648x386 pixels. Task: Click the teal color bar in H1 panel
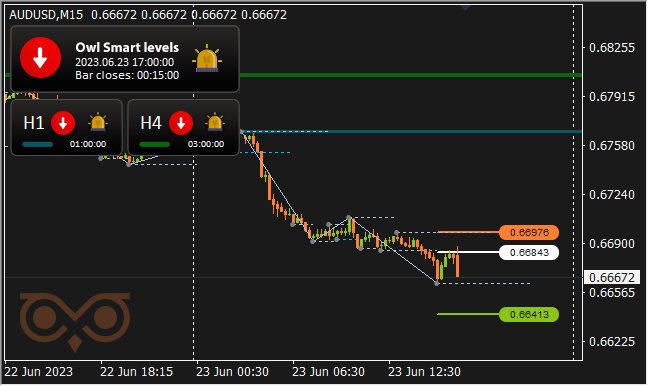pos(38,145)
